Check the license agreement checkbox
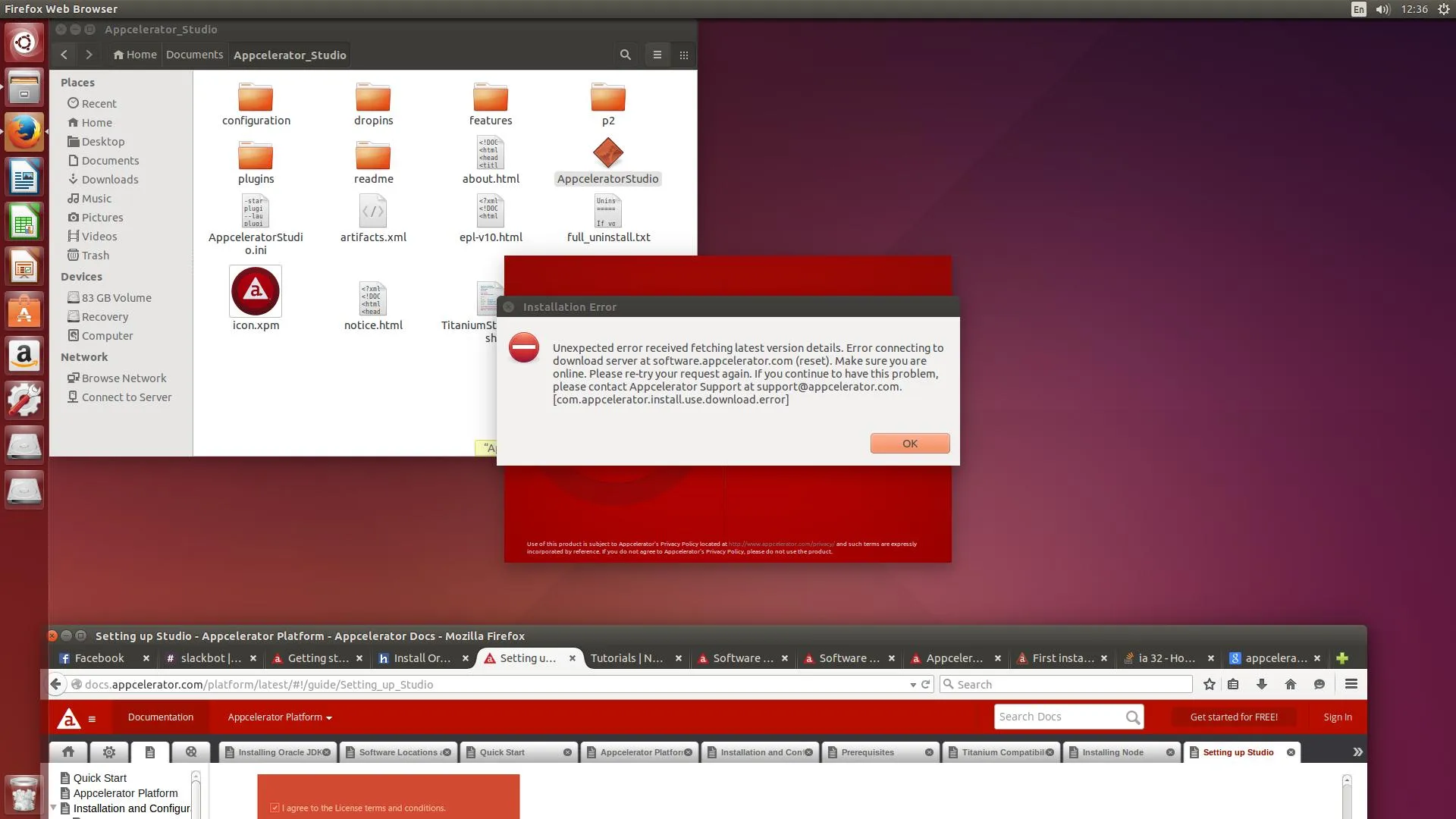 (x=275, y=808)
